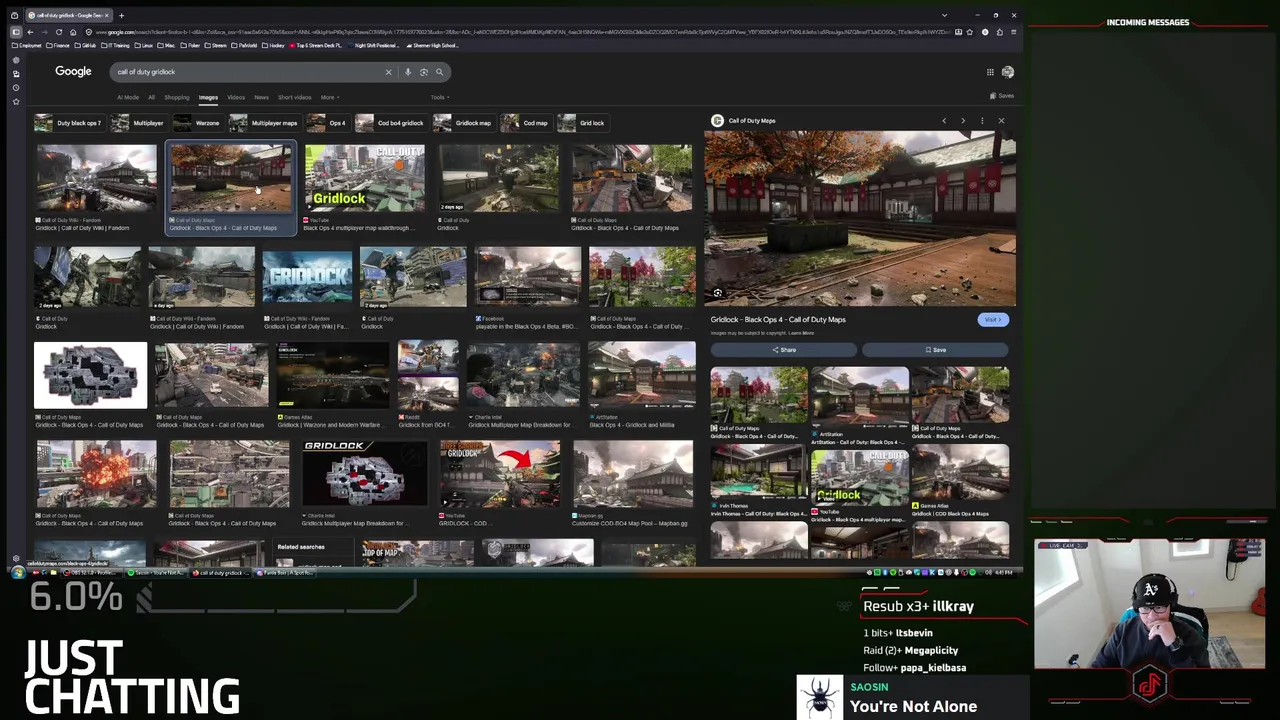Open a new browser tab
Viewport: 1280px width, 720px height.
click(121, 15)
